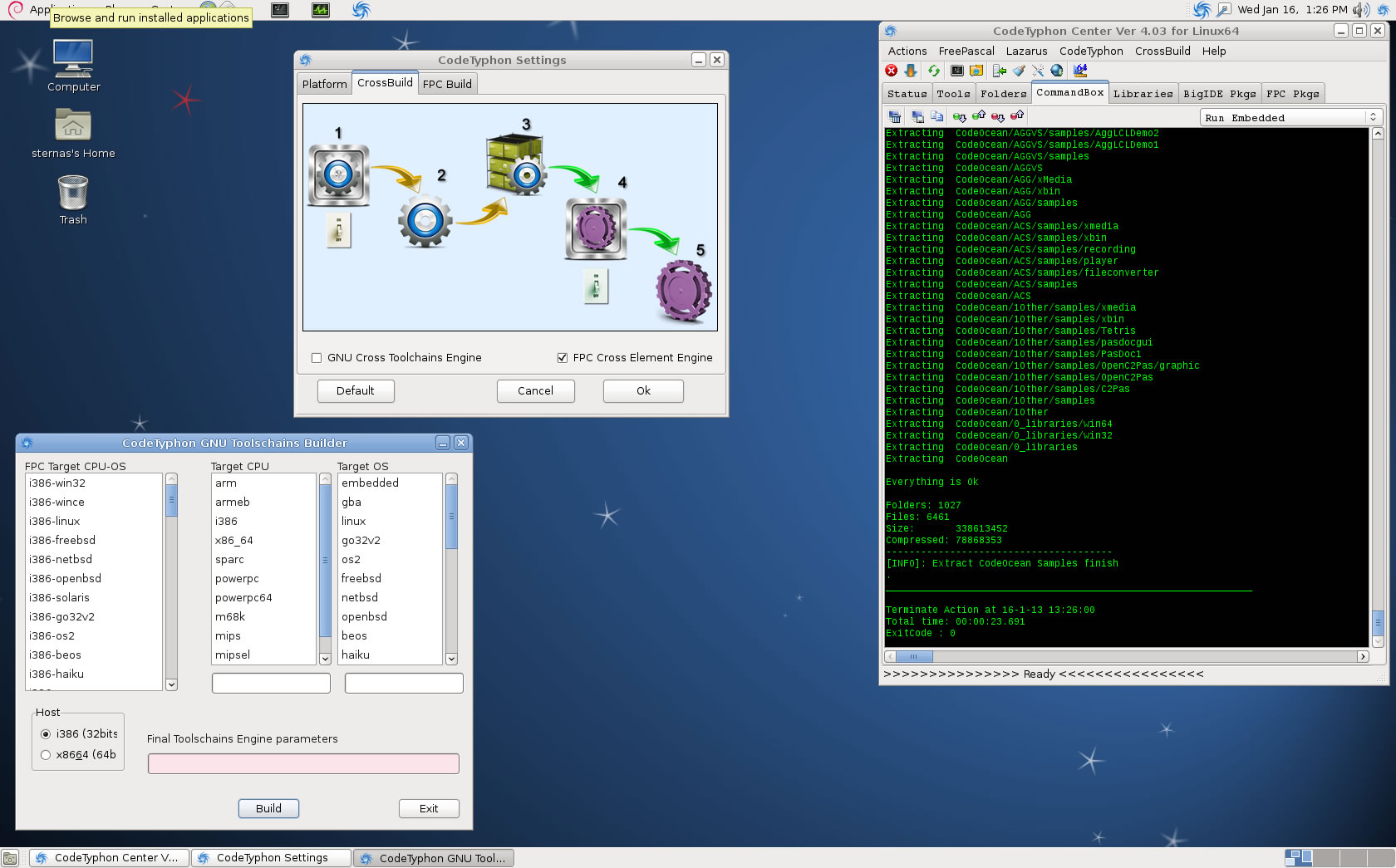Open the system monitor launcher in top panel
Viewport: 1396px width, 868px height.
pyautogui.click(x=321, y=10)
